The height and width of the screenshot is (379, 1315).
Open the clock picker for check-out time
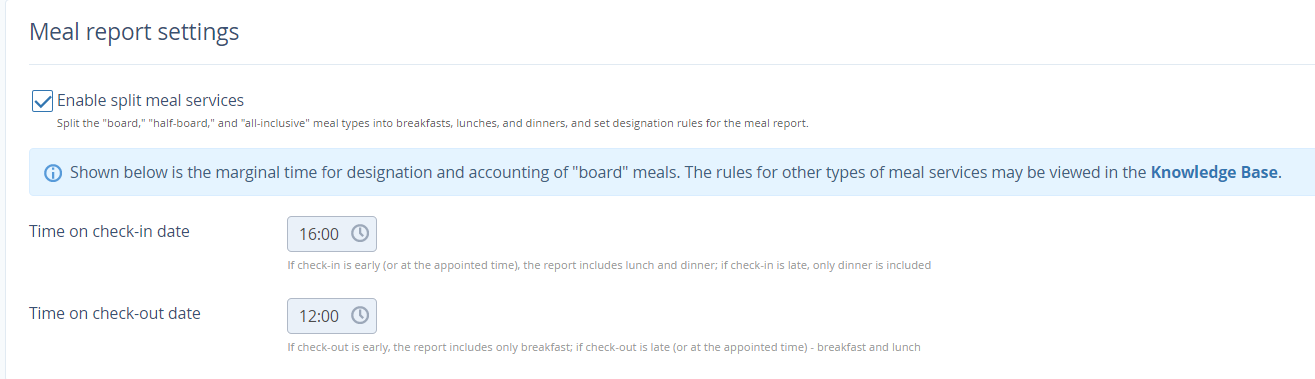(359, 316)
